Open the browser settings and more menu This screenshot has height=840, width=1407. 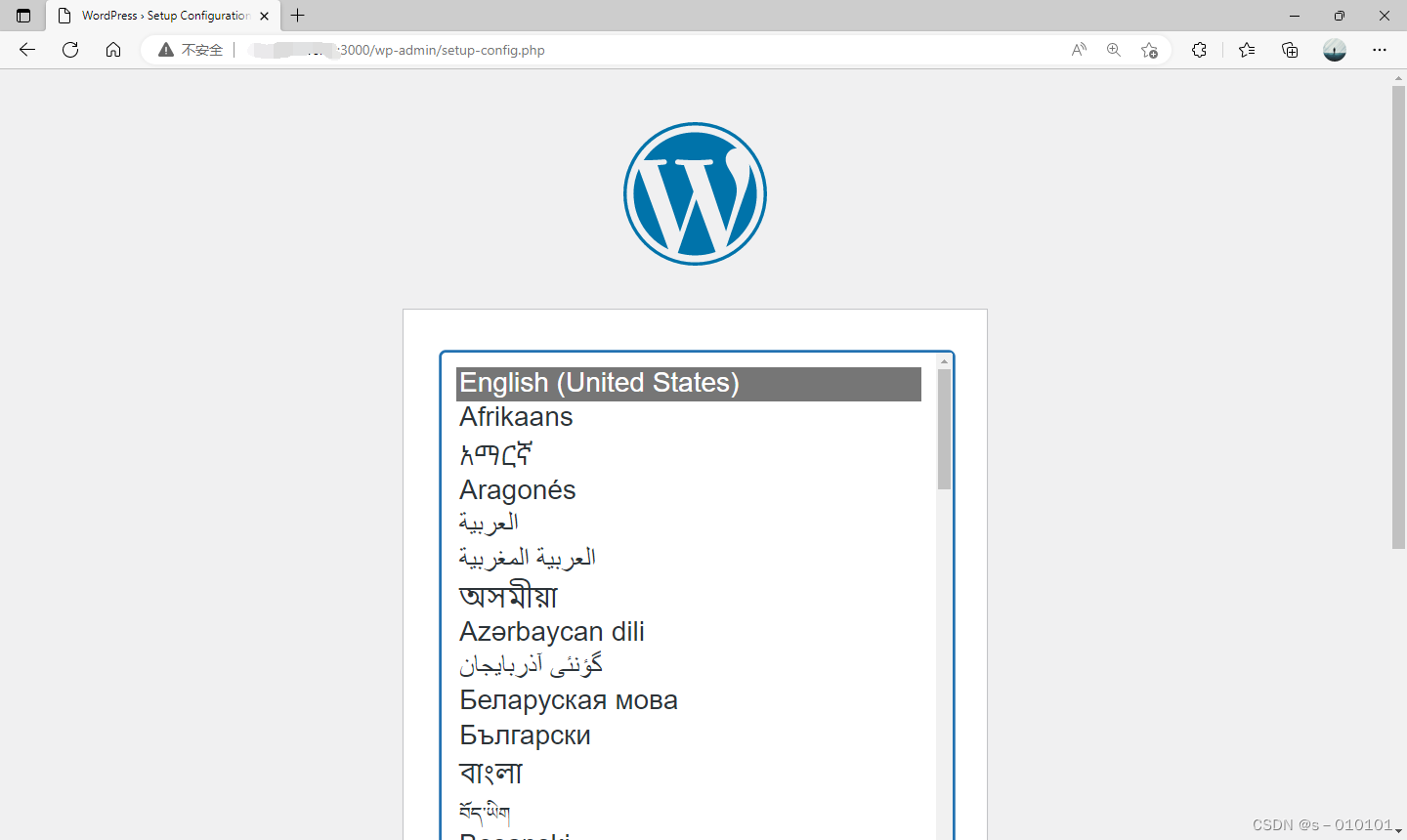(x=1380, y=50)
